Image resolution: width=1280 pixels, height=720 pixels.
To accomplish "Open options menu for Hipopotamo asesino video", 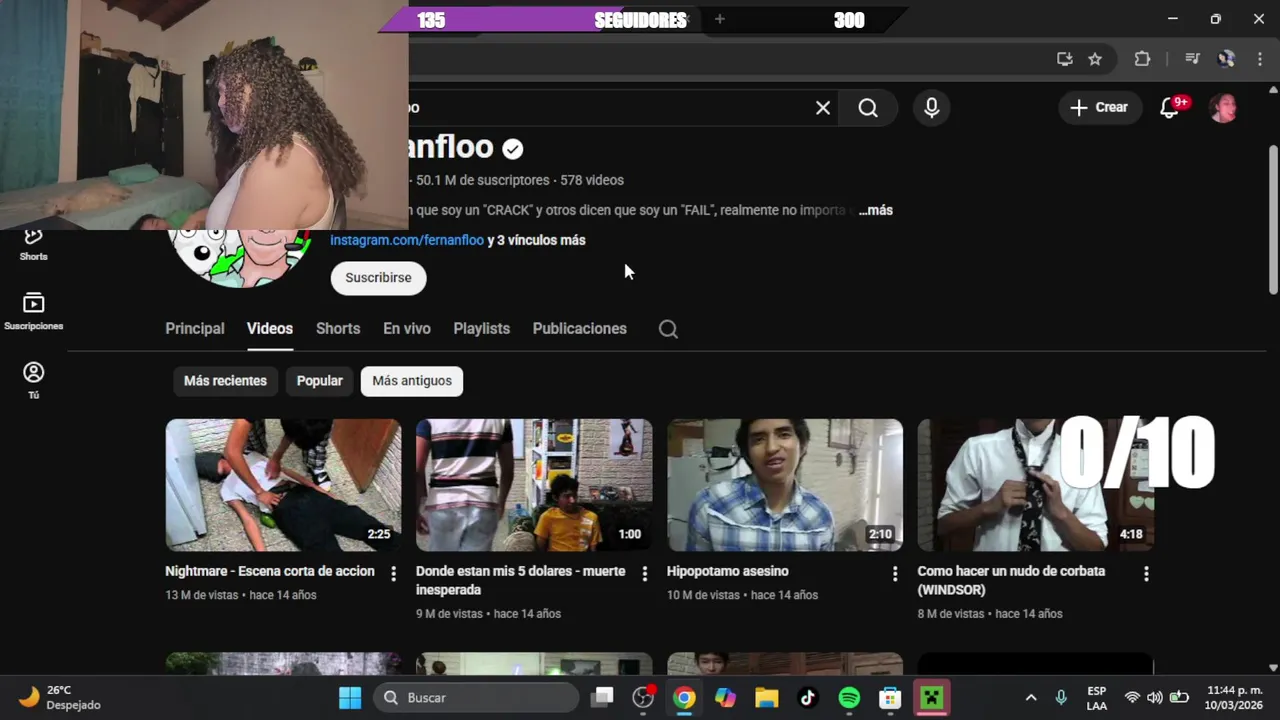I will point(895,573).
